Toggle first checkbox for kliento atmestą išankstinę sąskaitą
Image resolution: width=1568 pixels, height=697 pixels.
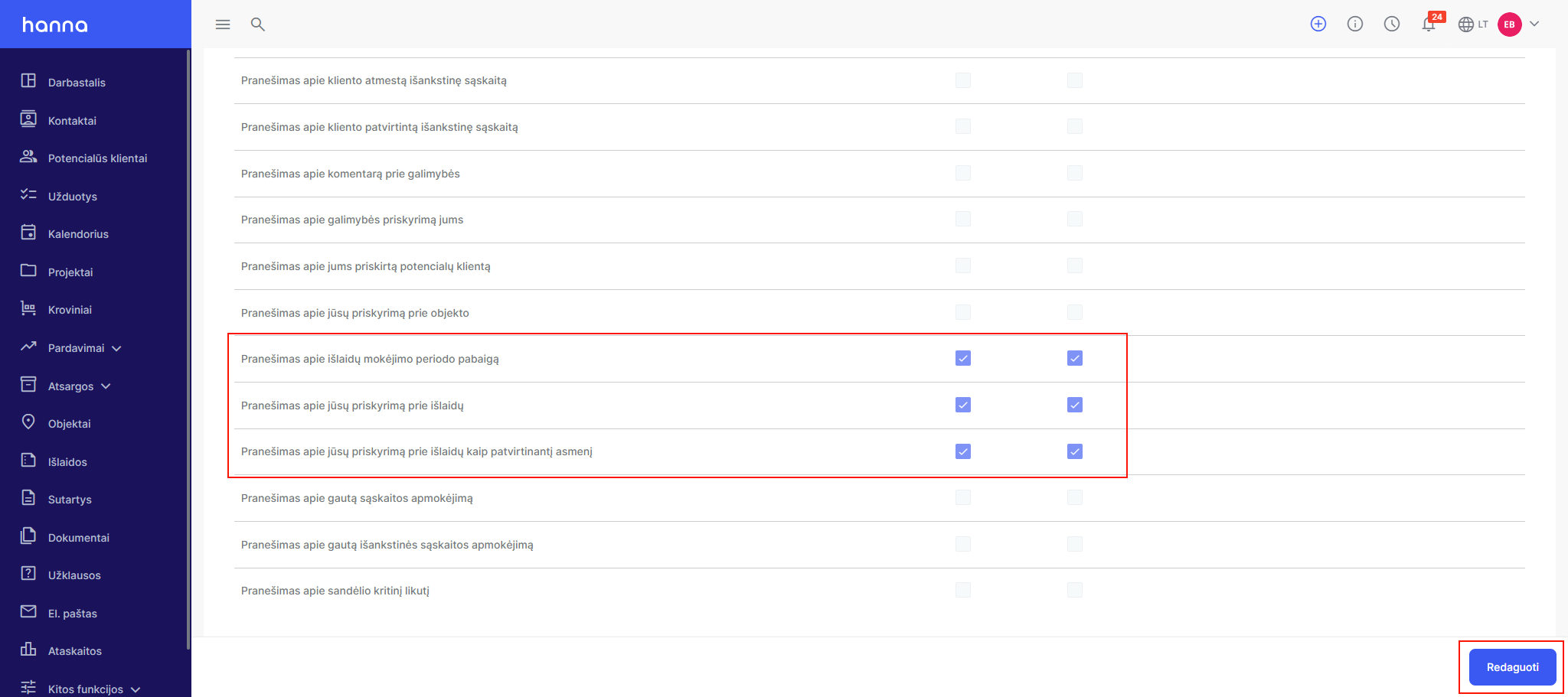963,80
